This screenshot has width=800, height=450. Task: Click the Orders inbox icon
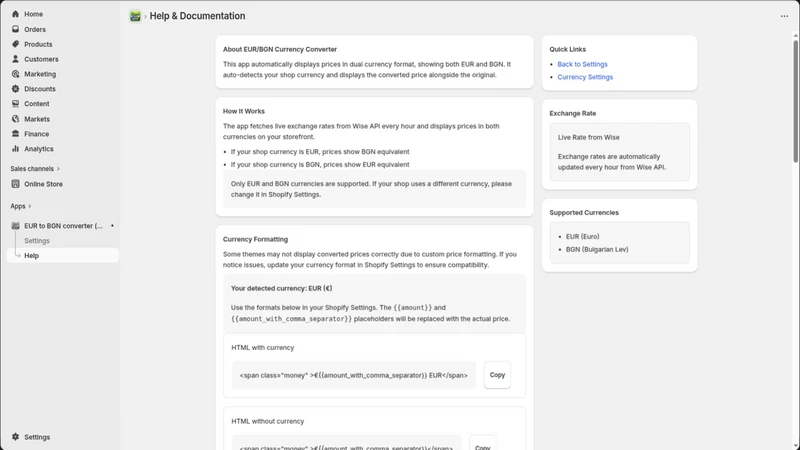(15, 29)
